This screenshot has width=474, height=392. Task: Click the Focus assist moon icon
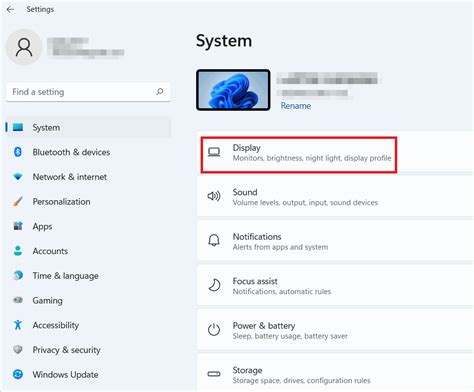click(x=214, y=285)
